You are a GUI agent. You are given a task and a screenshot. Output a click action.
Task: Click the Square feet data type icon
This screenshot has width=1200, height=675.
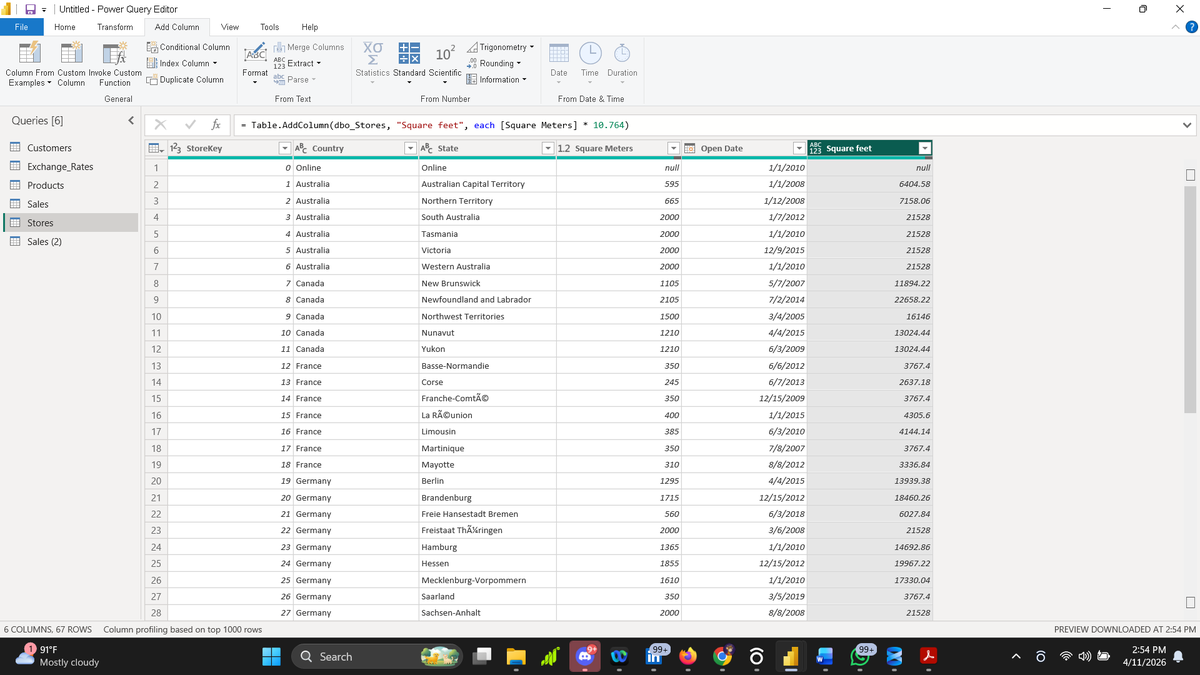pos(815,148)
